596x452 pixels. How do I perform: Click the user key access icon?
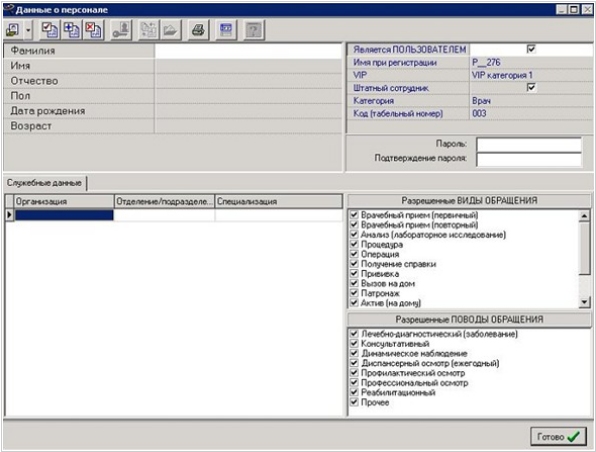pyautogui.click(x=121, y=30)
